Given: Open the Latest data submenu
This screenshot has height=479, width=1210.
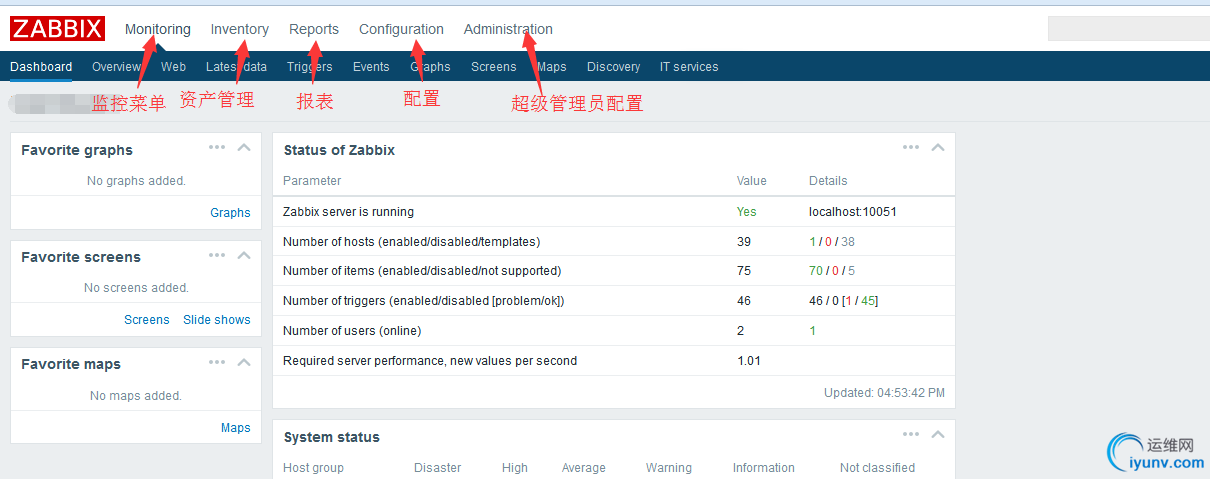Looking at the screenshot, I should pyautogui.click(x=236, y=67).
